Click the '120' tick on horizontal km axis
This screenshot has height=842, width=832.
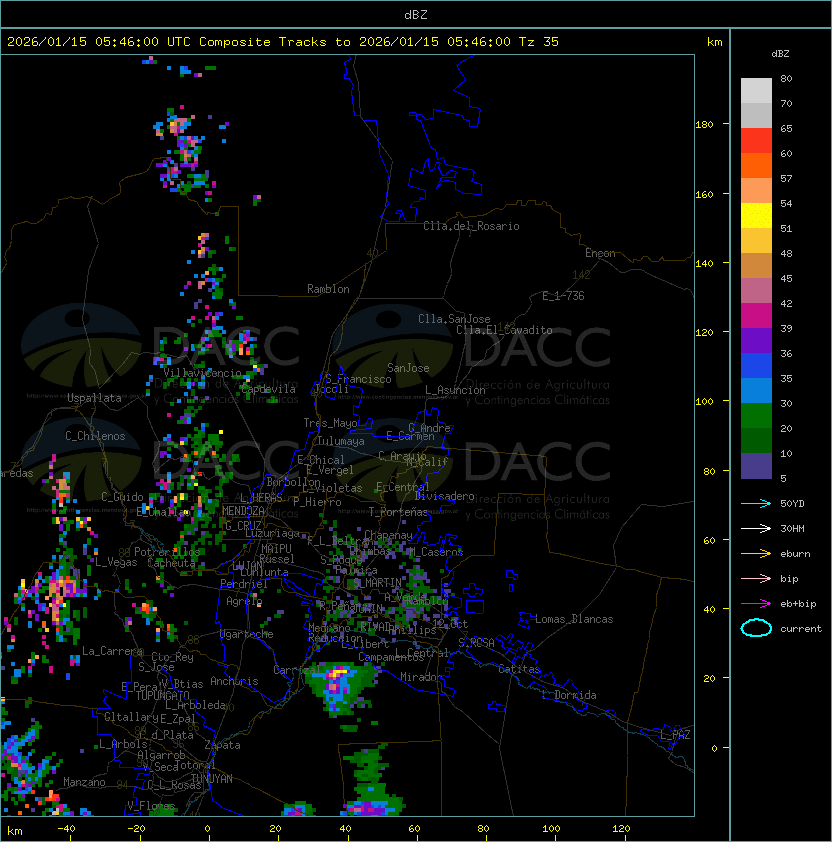(621, 829)
